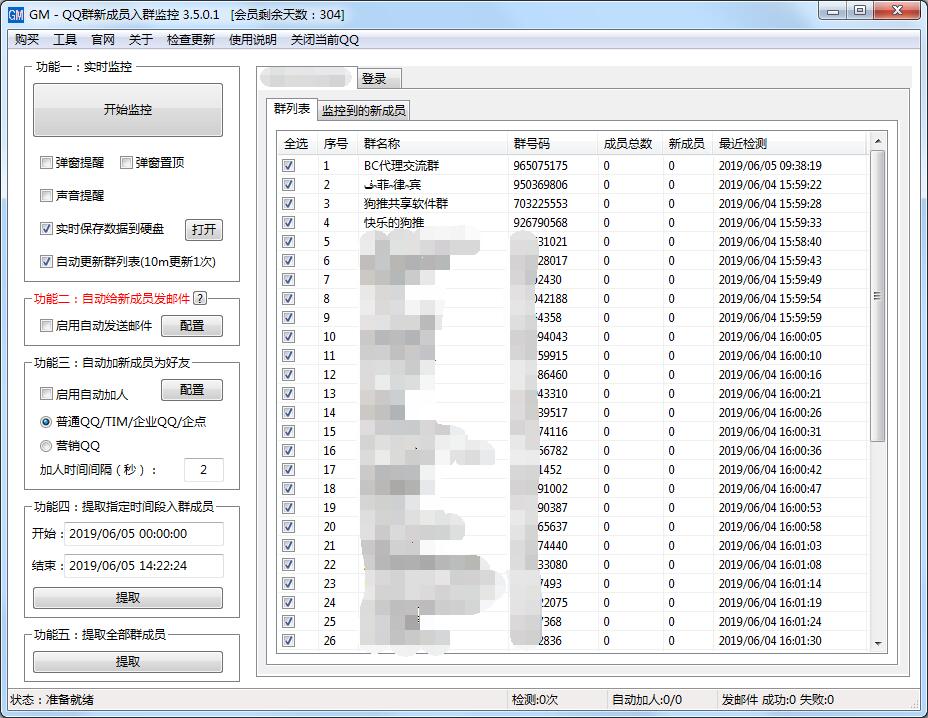This screenshot has height=718, width=928.
Task: Click timestamp 2019/06/05 09:38:19
Action: [770, 166]
